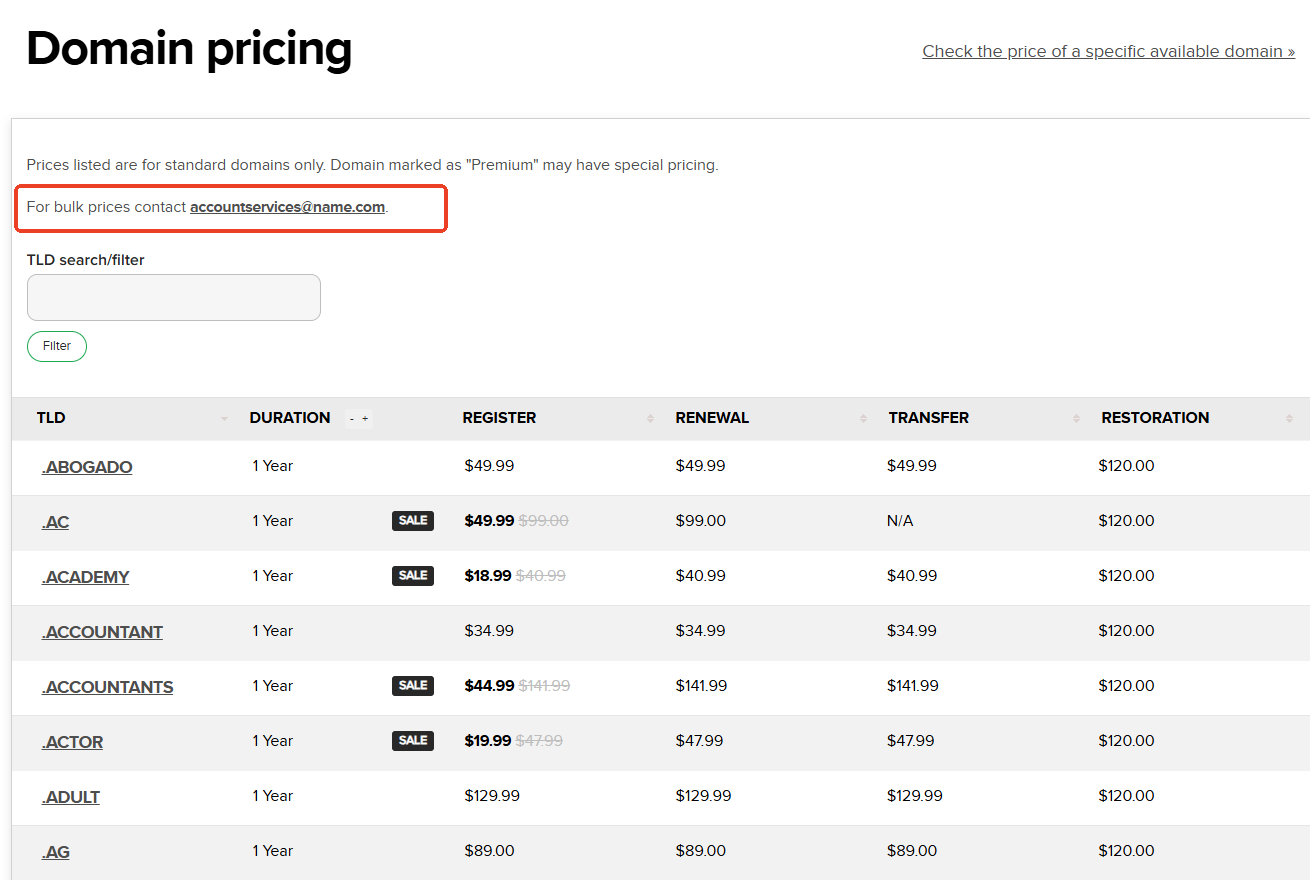Click the Renewal column sort arrows

863,419
